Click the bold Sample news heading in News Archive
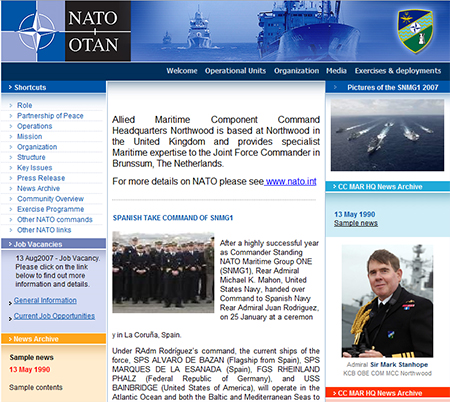Viewport: 450px width, 402px height. (x=31, y=357)
